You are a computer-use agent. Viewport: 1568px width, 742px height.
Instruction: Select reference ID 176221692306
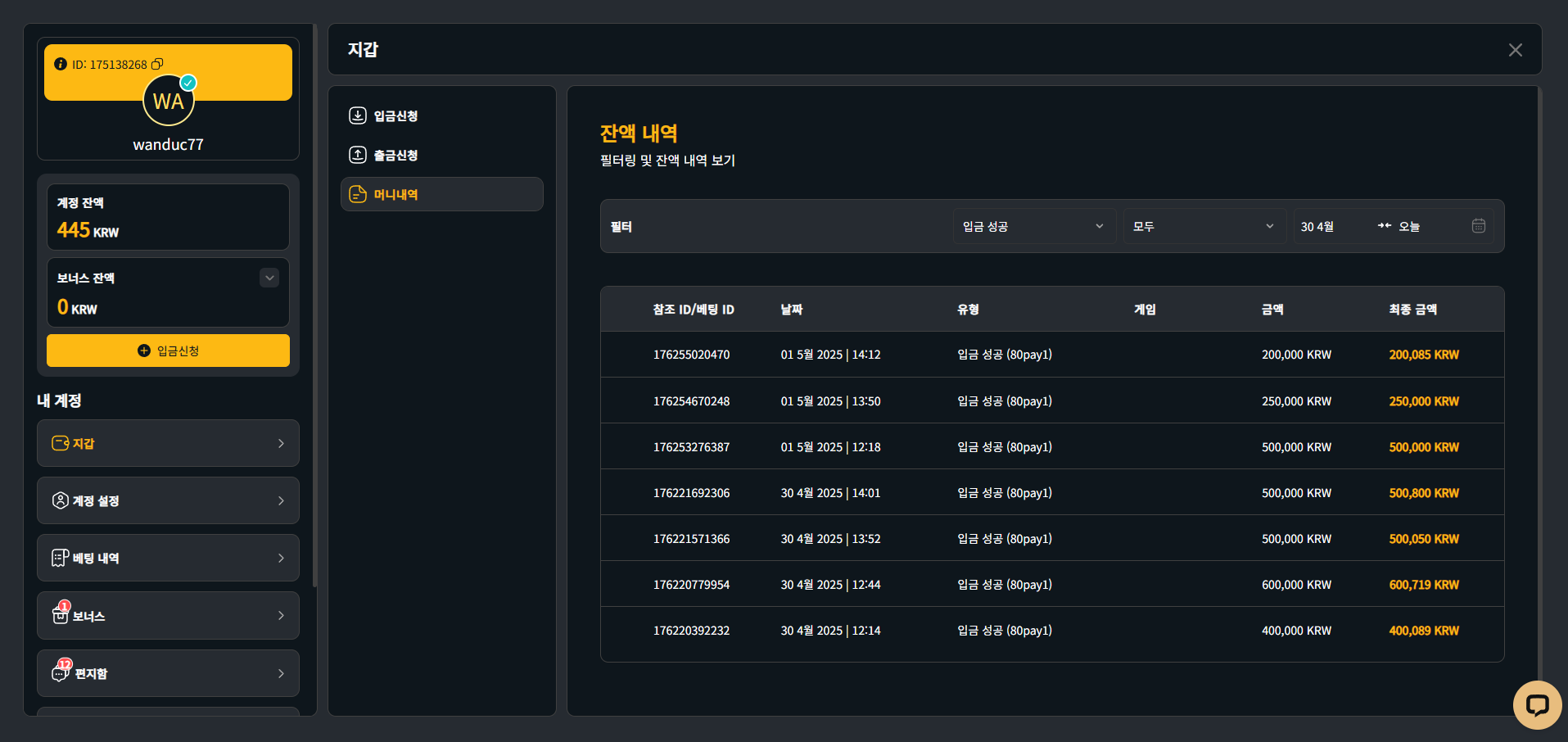tap(691, 493)
